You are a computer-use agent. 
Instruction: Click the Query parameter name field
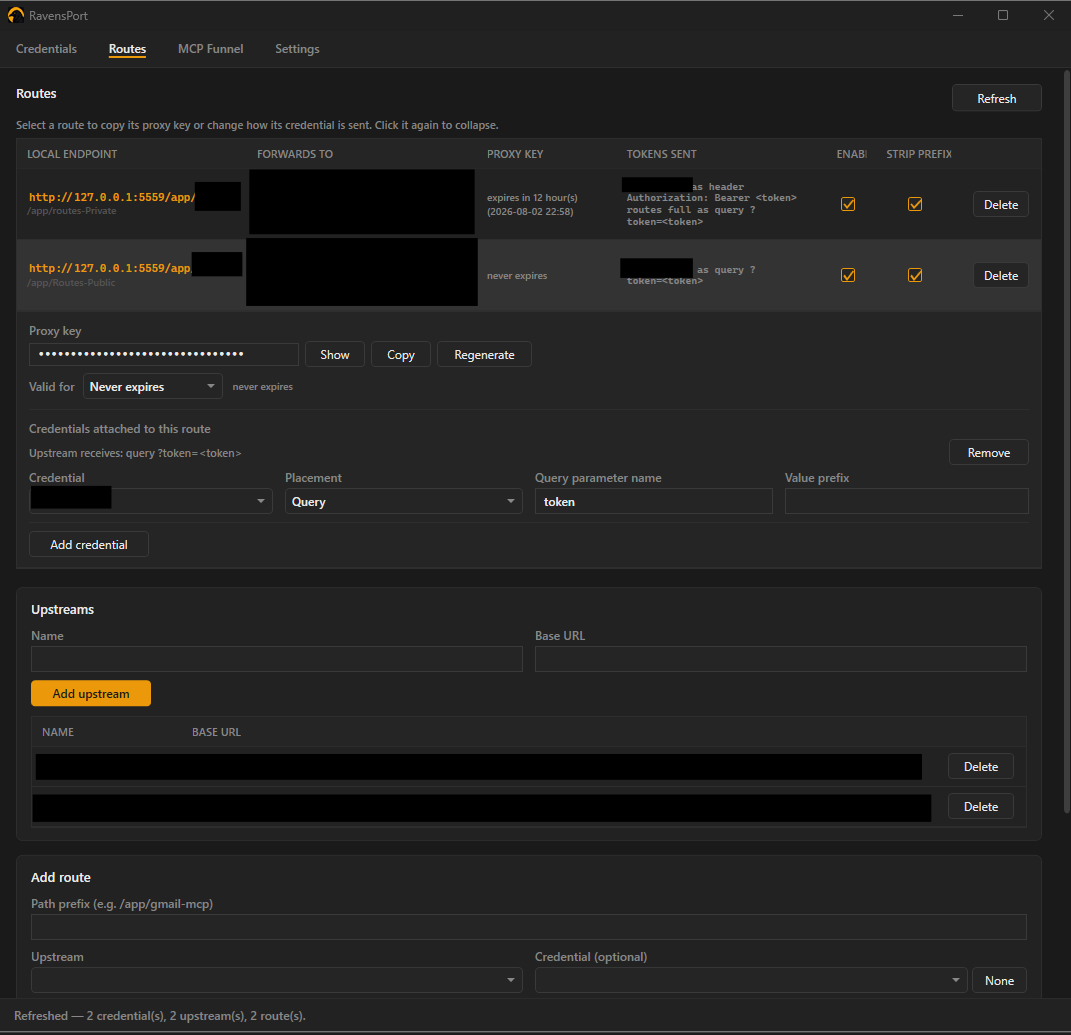pyautogui.click(x=654, y=501)
